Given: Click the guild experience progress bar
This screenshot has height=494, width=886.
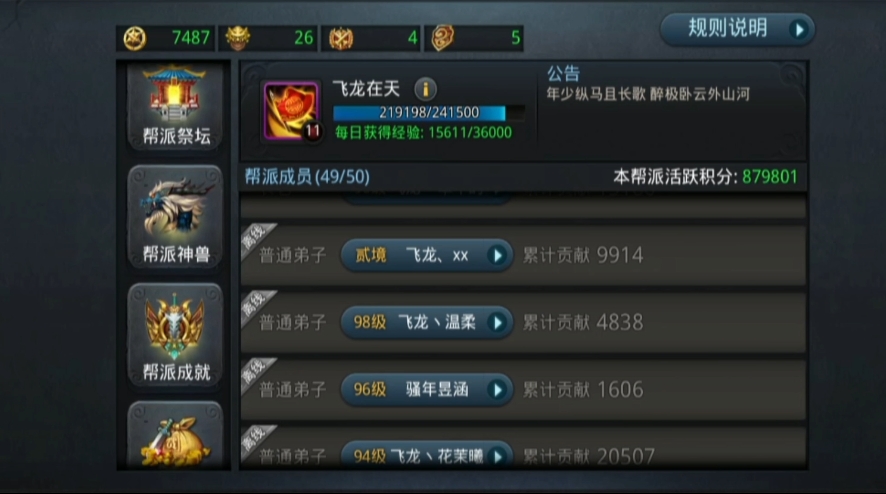Looking at the screenshot, I should click(429, 112).
